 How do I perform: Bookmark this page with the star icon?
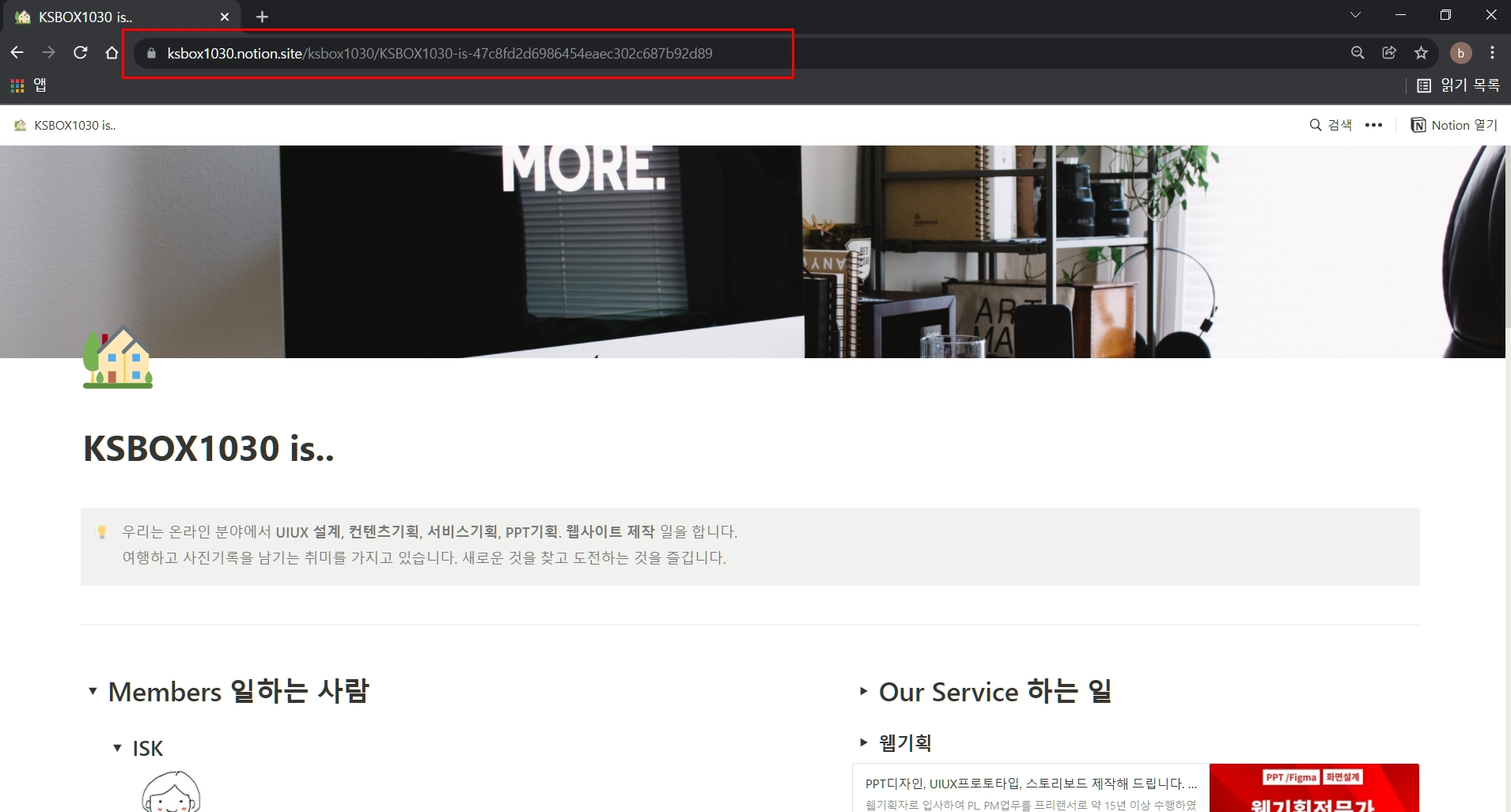coord(1421,53)
